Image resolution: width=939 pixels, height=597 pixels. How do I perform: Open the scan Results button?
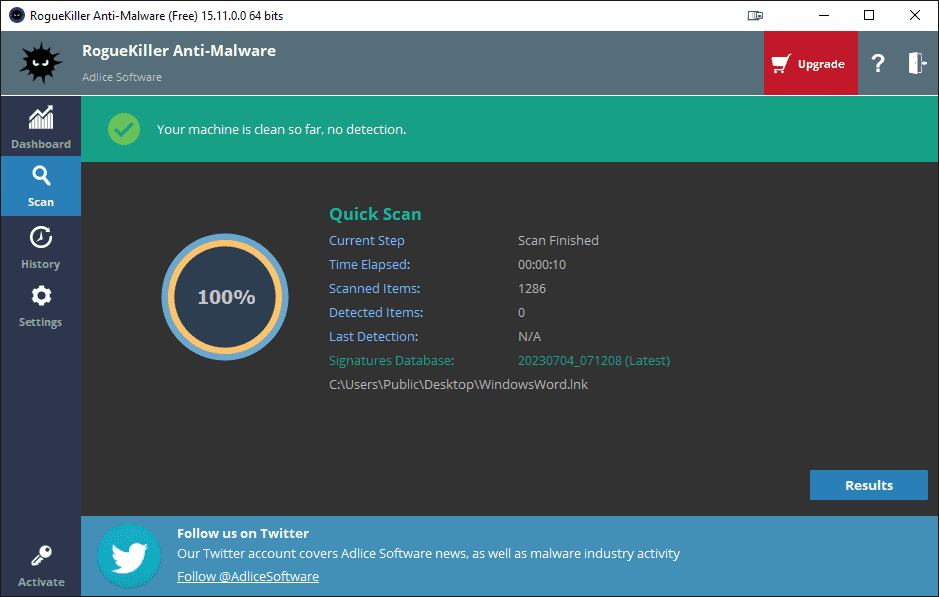[x=868, y=485]
